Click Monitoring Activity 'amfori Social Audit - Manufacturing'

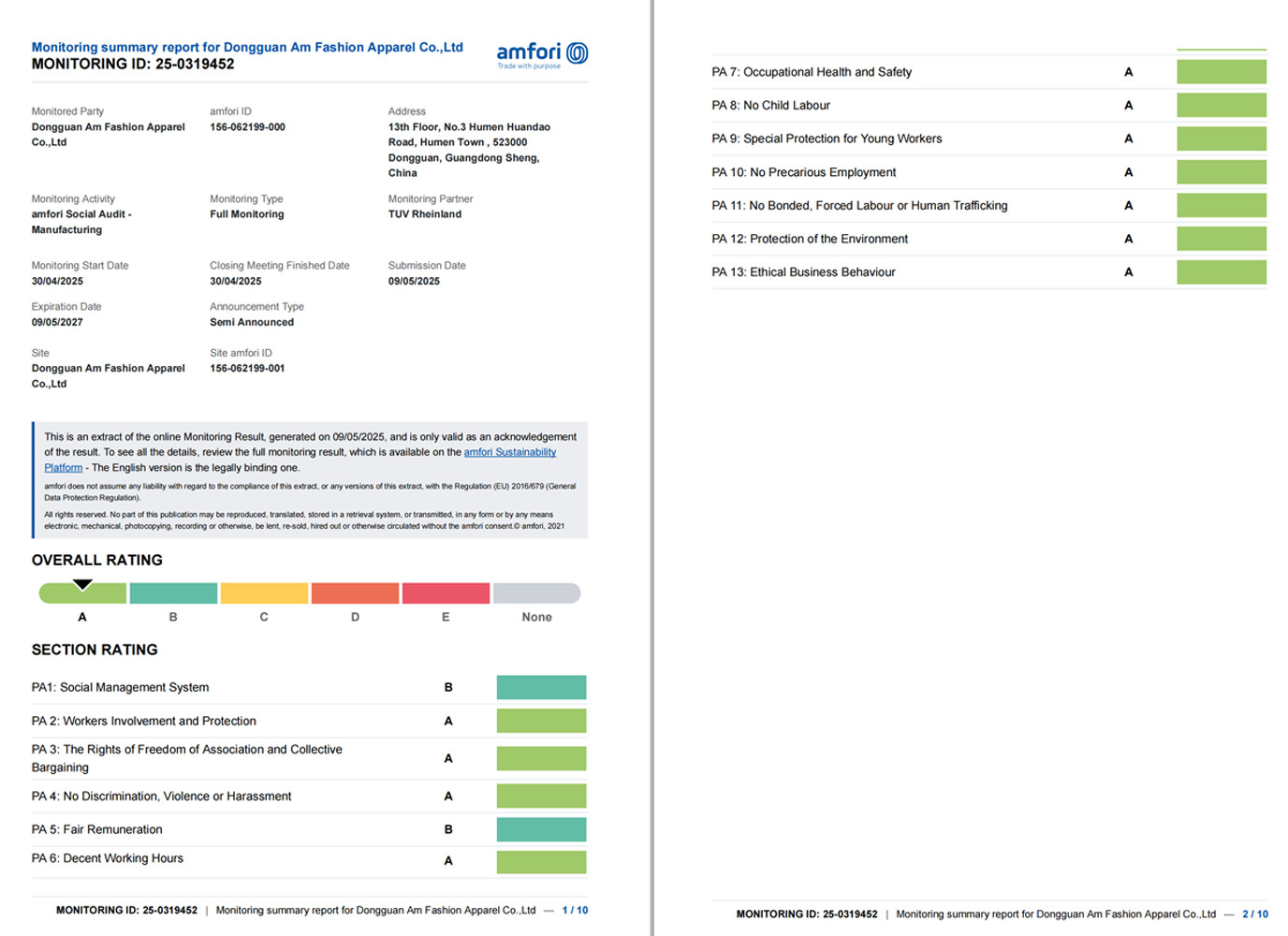click(x=81, y=222)
